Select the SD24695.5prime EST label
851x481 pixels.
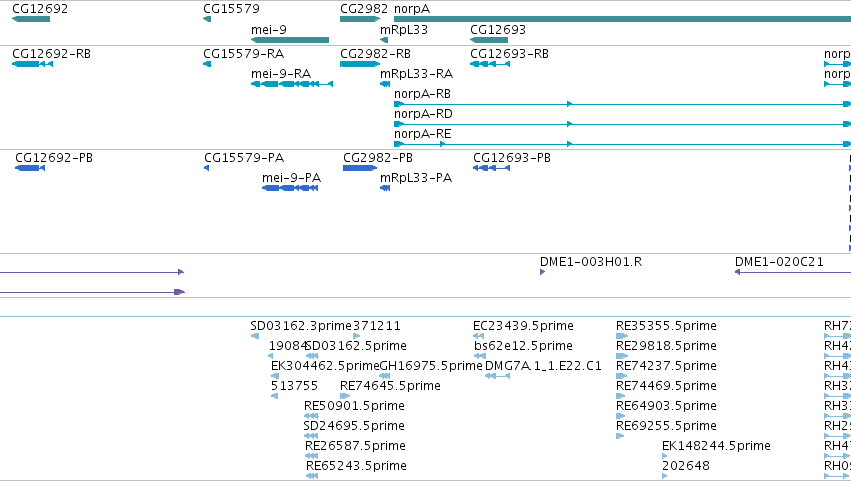[354, 426]
